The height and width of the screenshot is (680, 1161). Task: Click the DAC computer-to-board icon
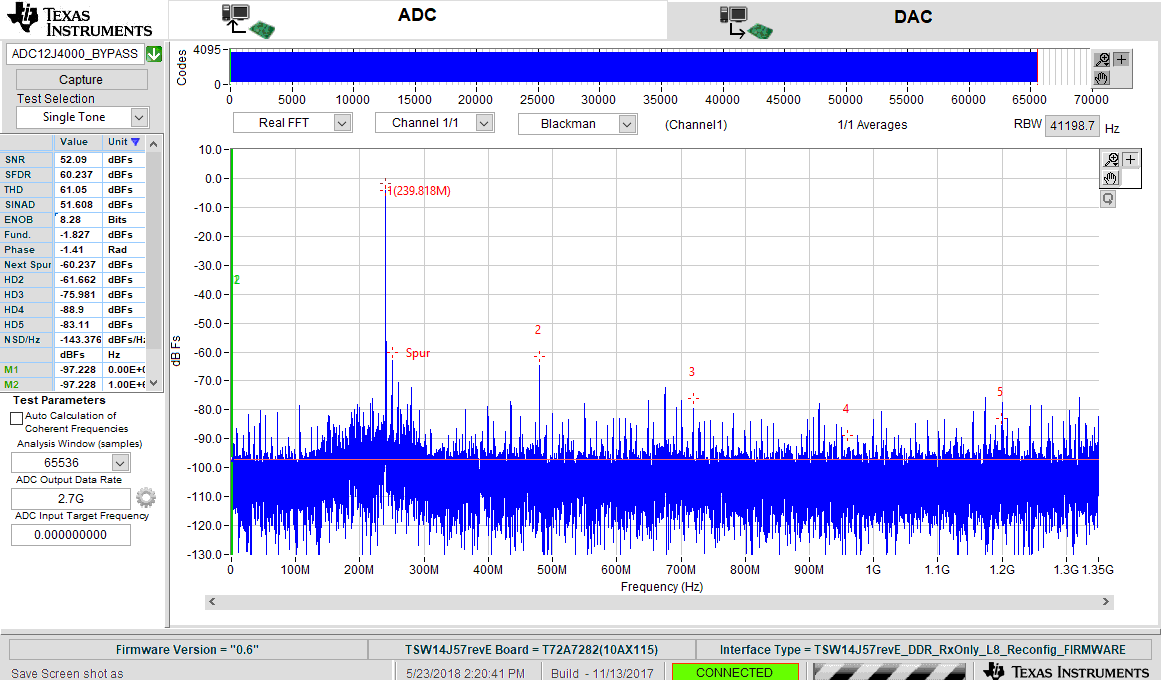[x=746, y=22]
